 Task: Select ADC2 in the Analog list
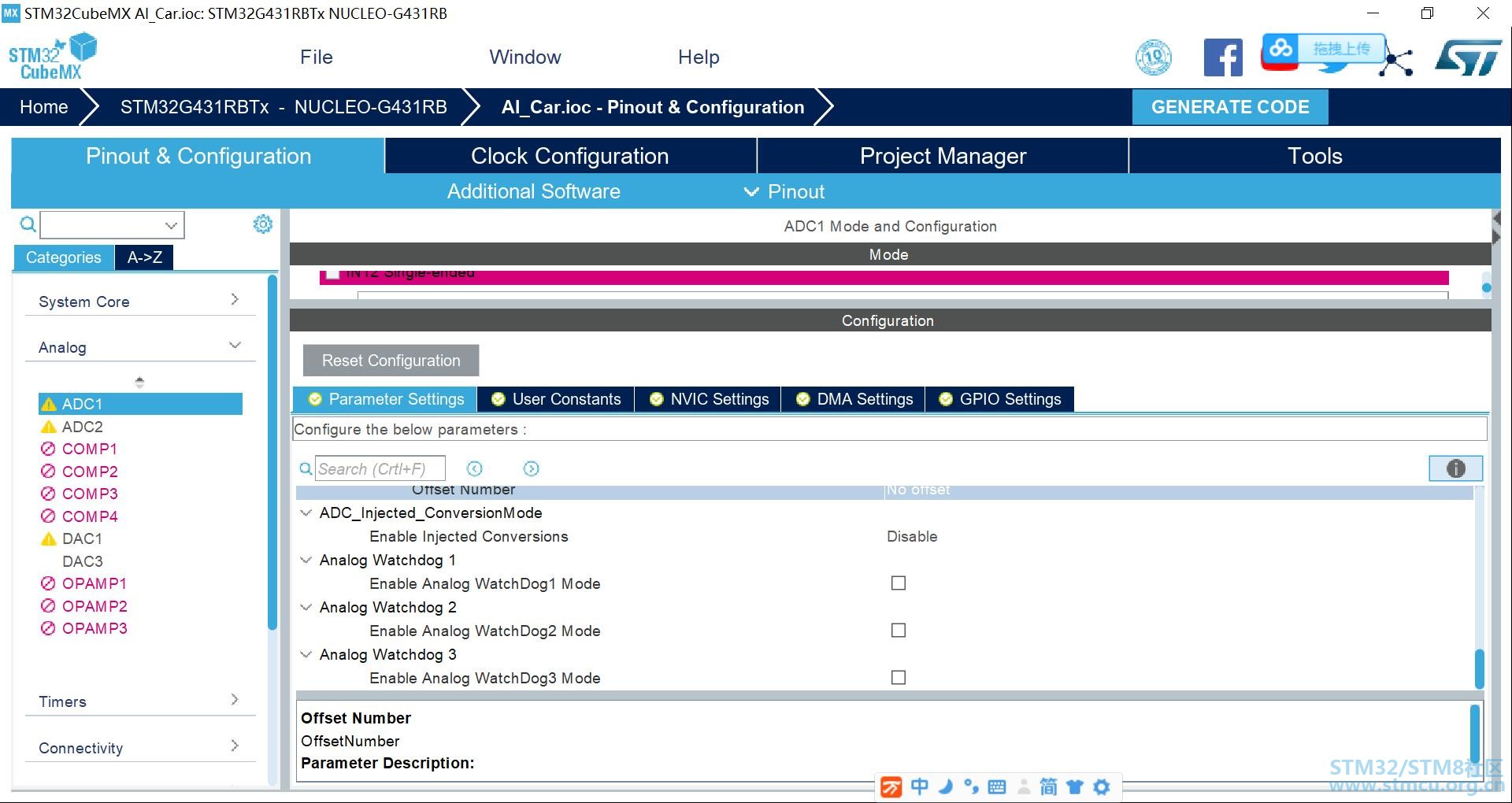[83, 427]
